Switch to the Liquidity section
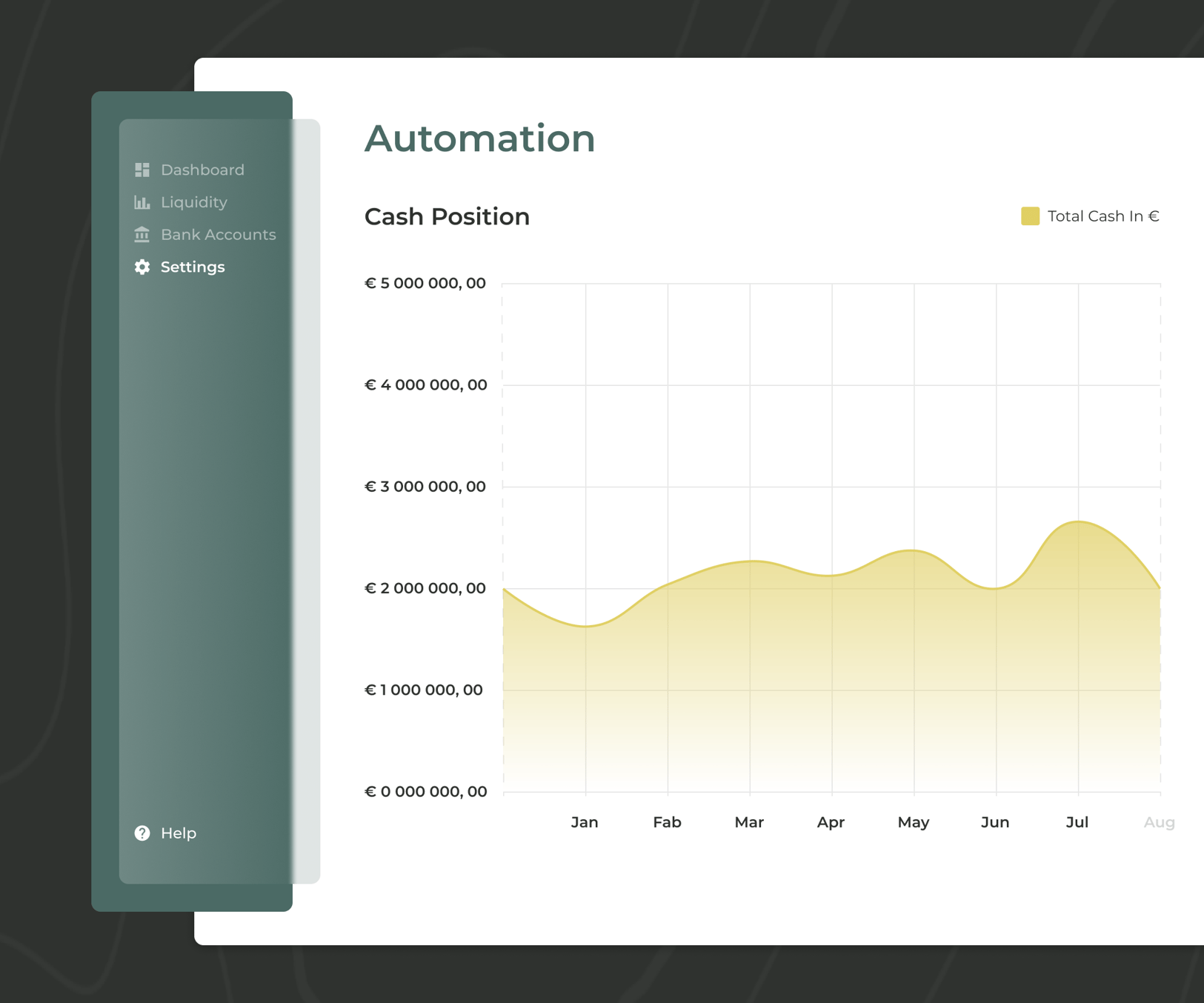The image size is (1204, 1003). pos(193,201)
